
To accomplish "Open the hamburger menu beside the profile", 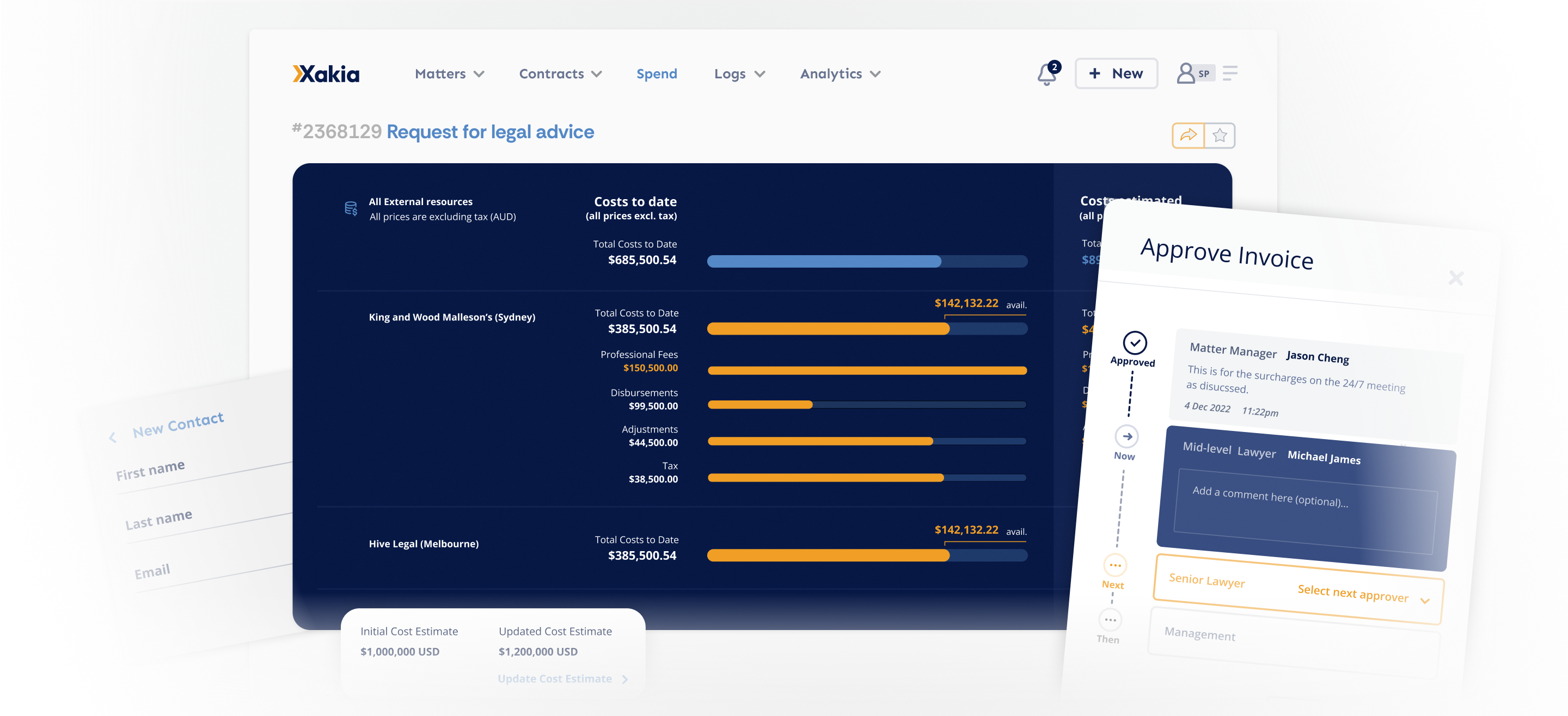I will pyautogui.click(x=1231, y=73).
